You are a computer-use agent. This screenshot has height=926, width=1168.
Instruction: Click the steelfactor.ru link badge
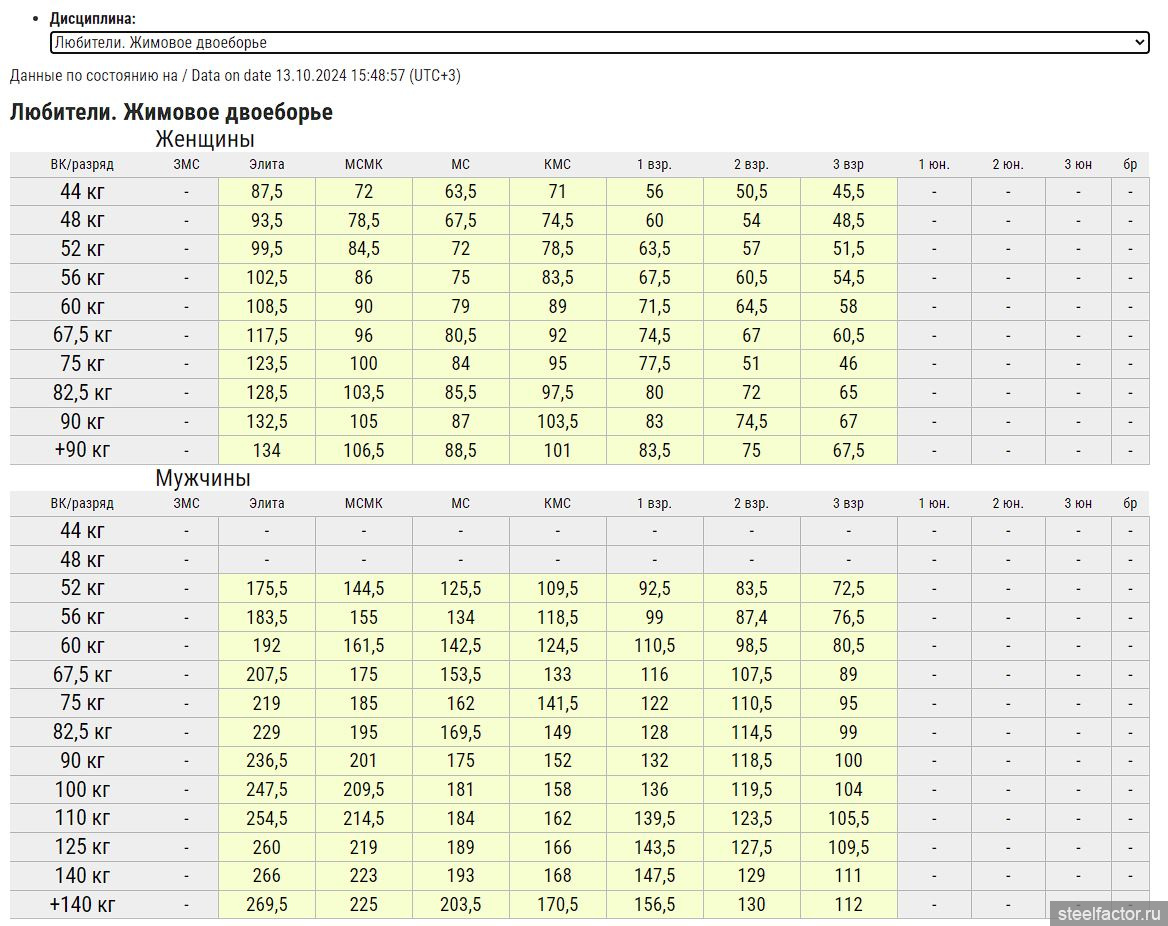point(1110,913)
